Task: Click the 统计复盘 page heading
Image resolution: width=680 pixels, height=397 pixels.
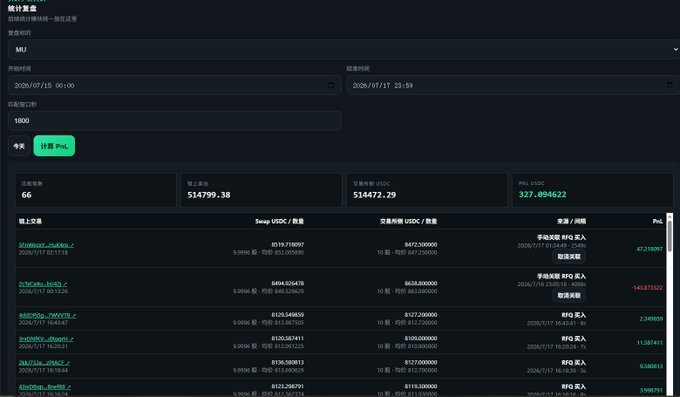Action: tap(22, 8)
